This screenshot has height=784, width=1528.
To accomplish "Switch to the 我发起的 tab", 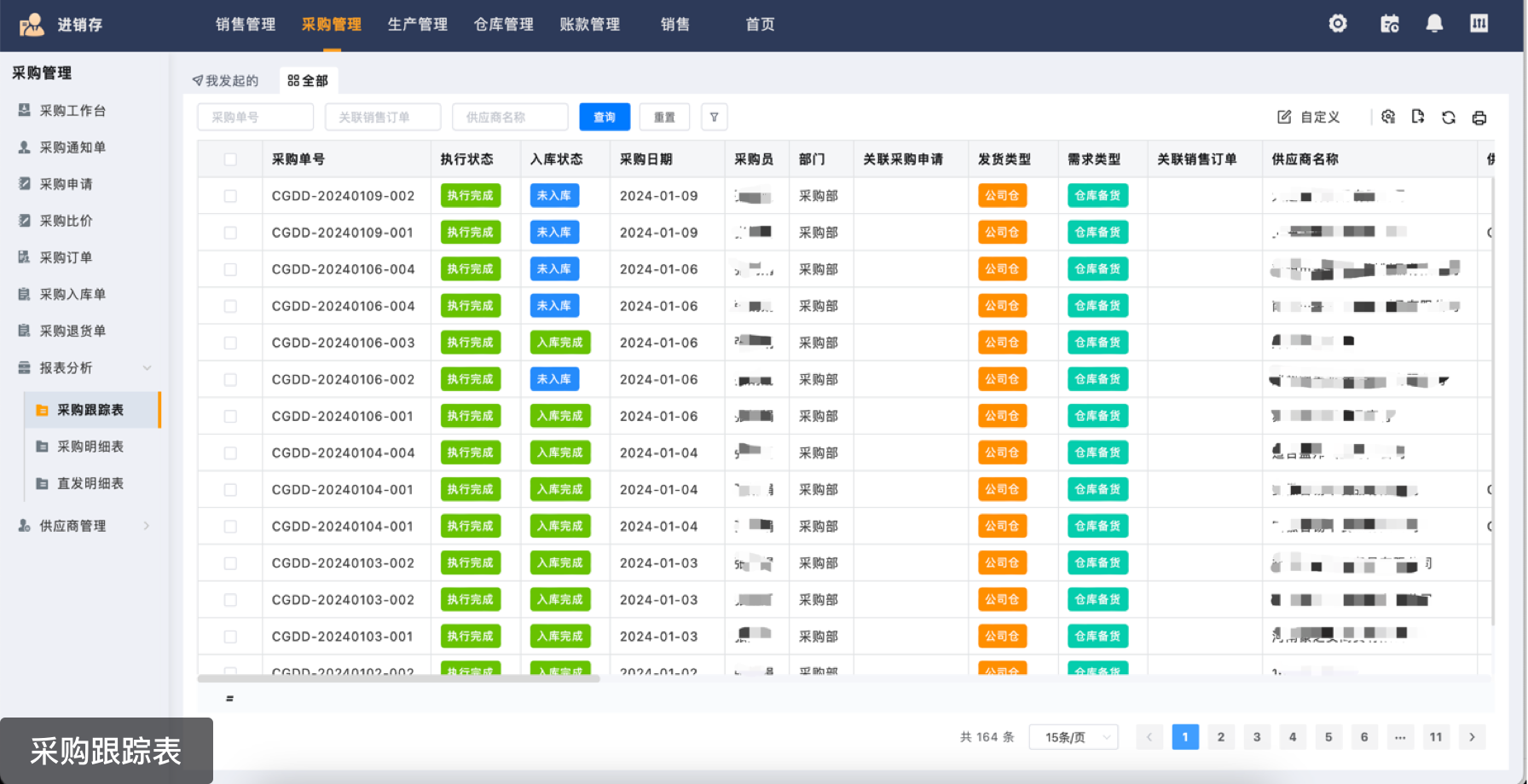I will [x=225, y=81].
